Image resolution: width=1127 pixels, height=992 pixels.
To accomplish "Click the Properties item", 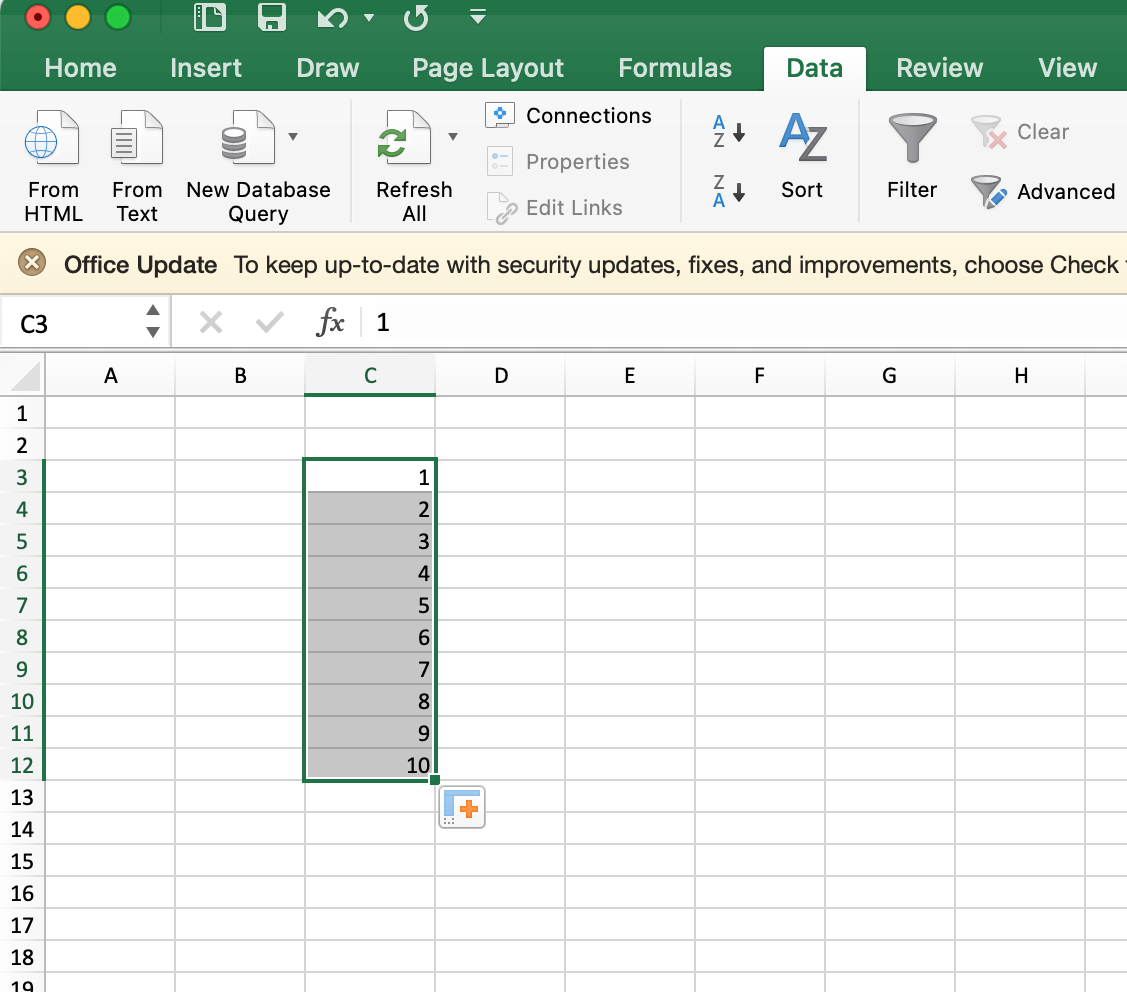I will tap(558, 162).
